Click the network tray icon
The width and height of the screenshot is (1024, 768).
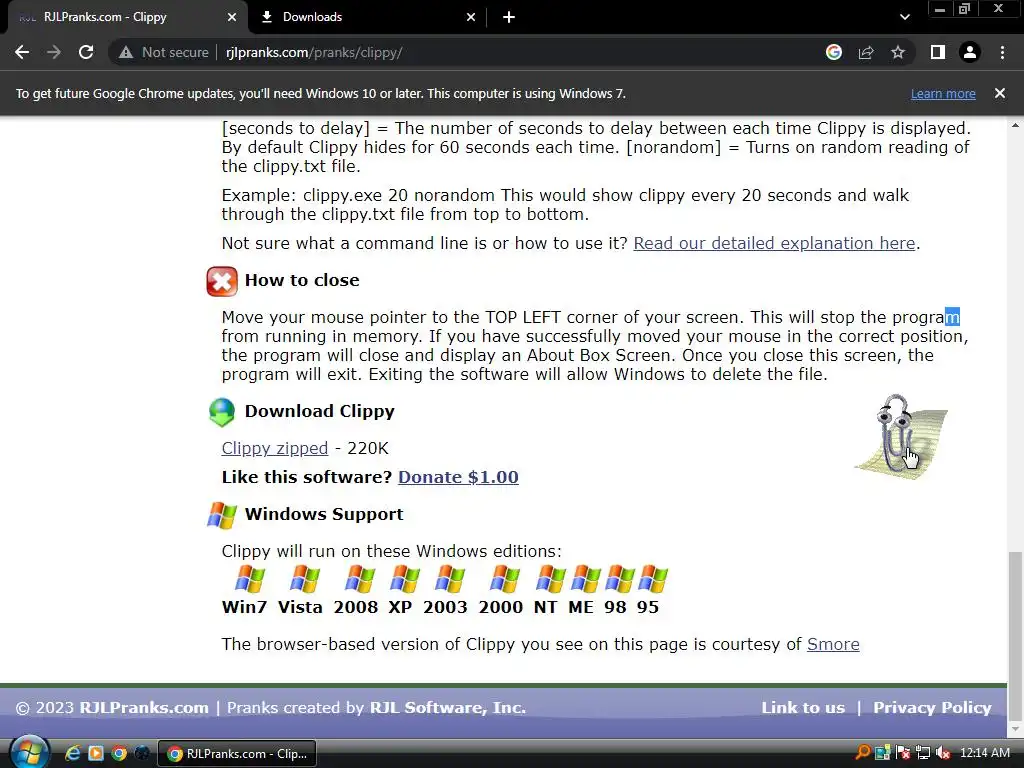pyautogui.click(x=923, y=753)
